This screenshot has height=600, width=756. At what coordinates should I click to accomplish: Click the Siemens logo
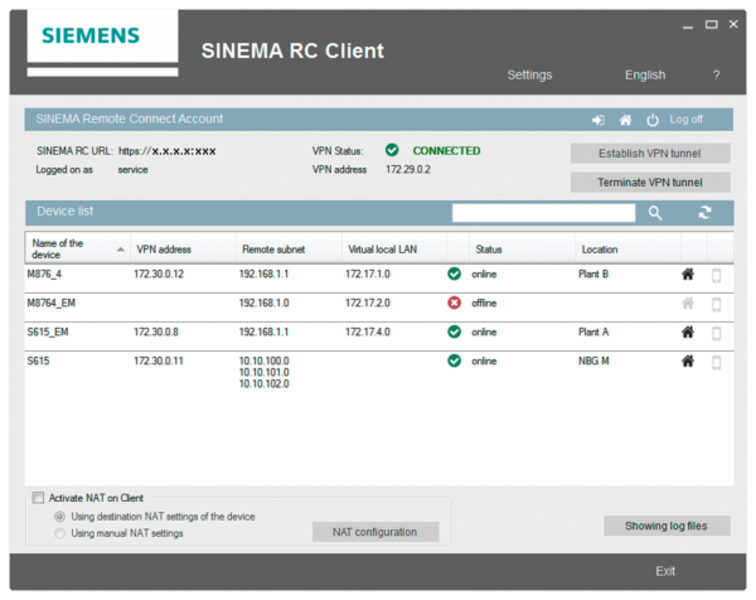click(91, 36)
